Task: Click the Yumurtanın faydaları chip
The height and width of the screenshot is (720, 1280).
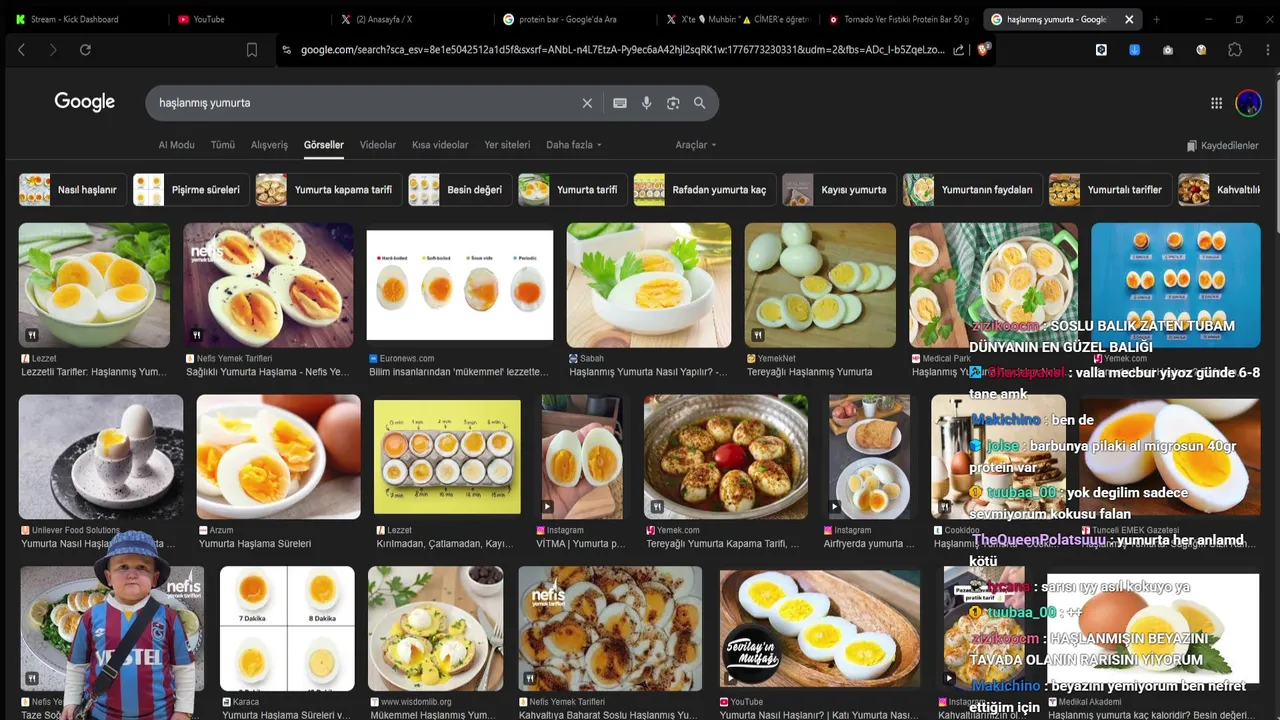Action: (x=973, y=190)
